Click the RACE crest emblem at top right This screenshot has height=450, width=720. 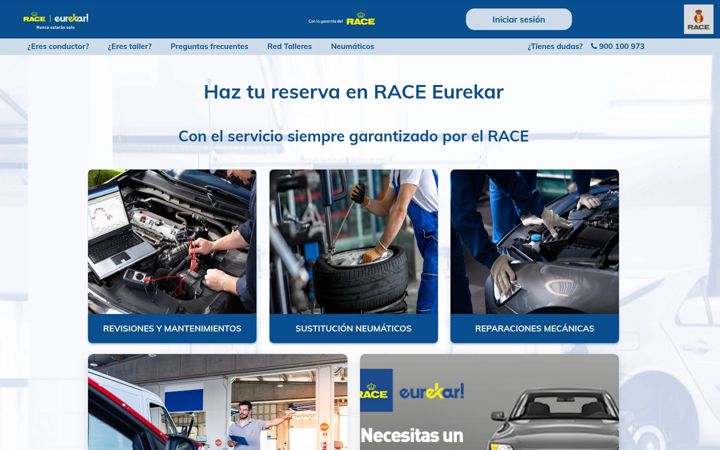click(698, 19)
